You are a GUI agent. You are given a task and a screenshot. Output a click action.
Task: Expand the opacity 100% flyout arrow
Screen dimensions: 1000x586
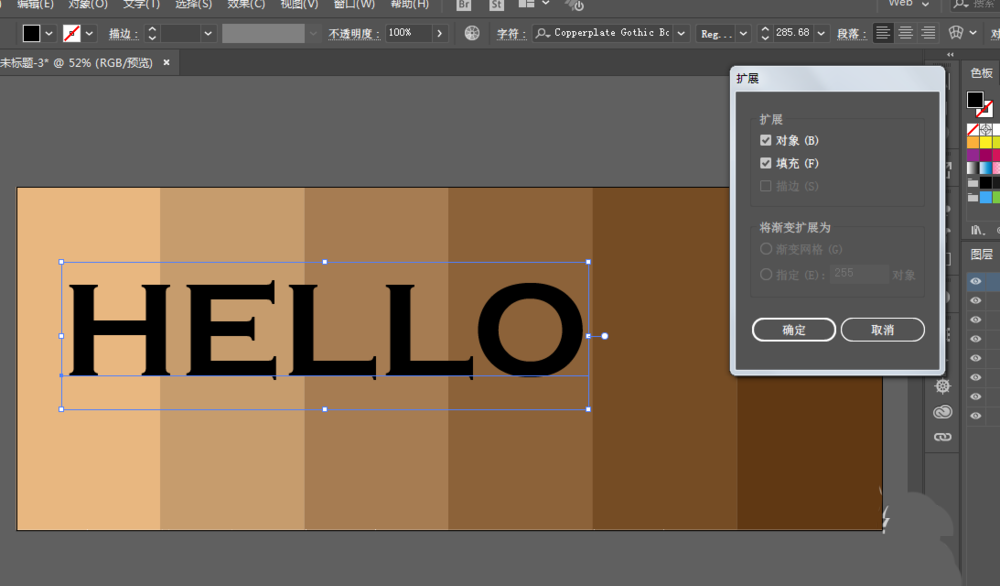pos(439,33)
